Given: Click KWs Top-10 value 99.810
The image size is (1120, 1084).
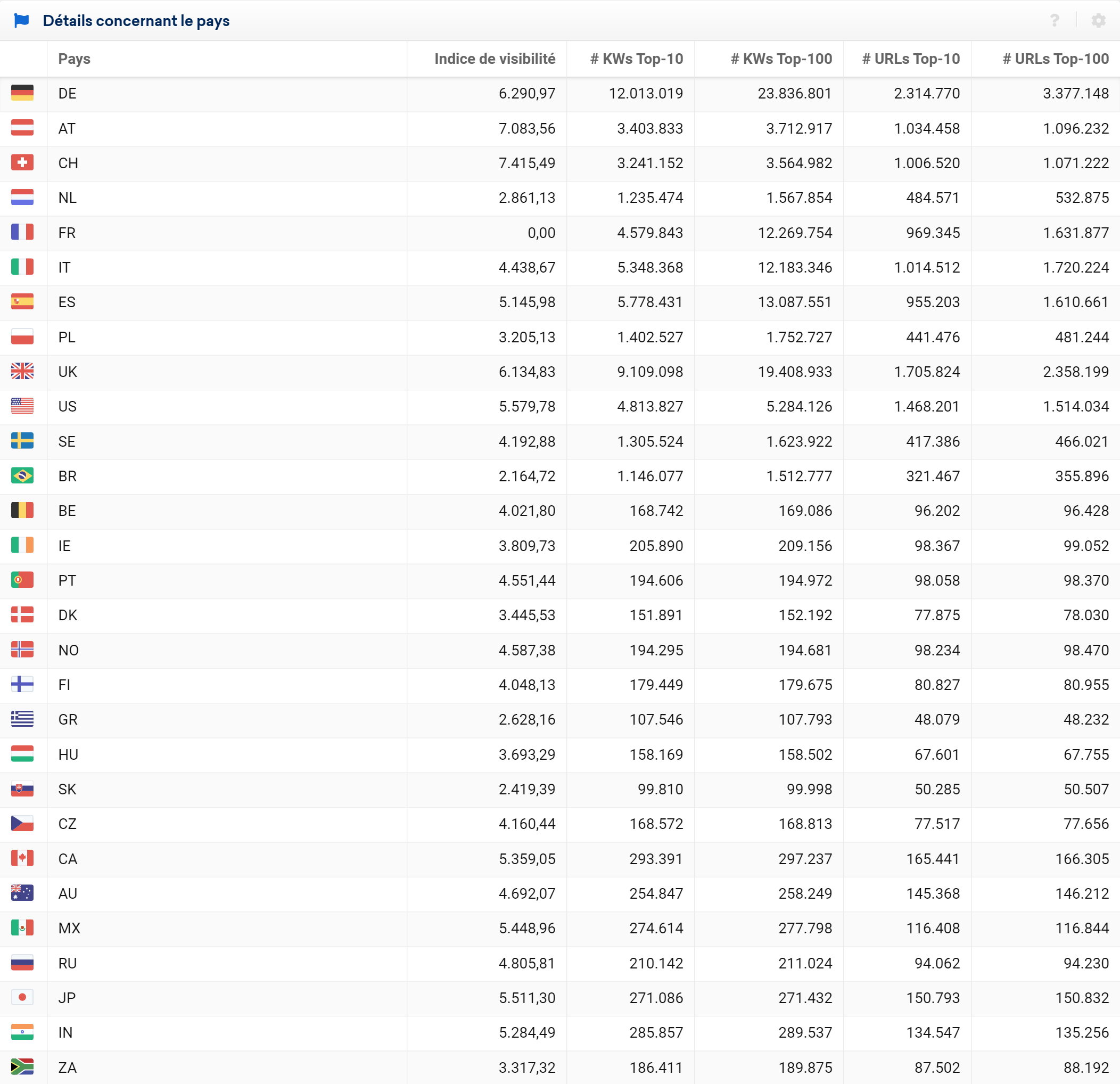Looking at the screenshot, I should pos(660,789).
